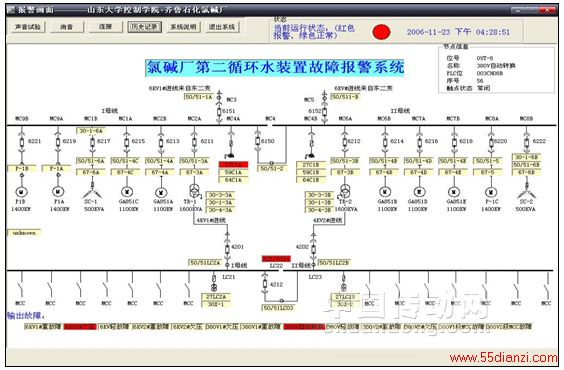Click the 50/51-1A relay tag
Screen dimensions: 564x370
[199, 96]
